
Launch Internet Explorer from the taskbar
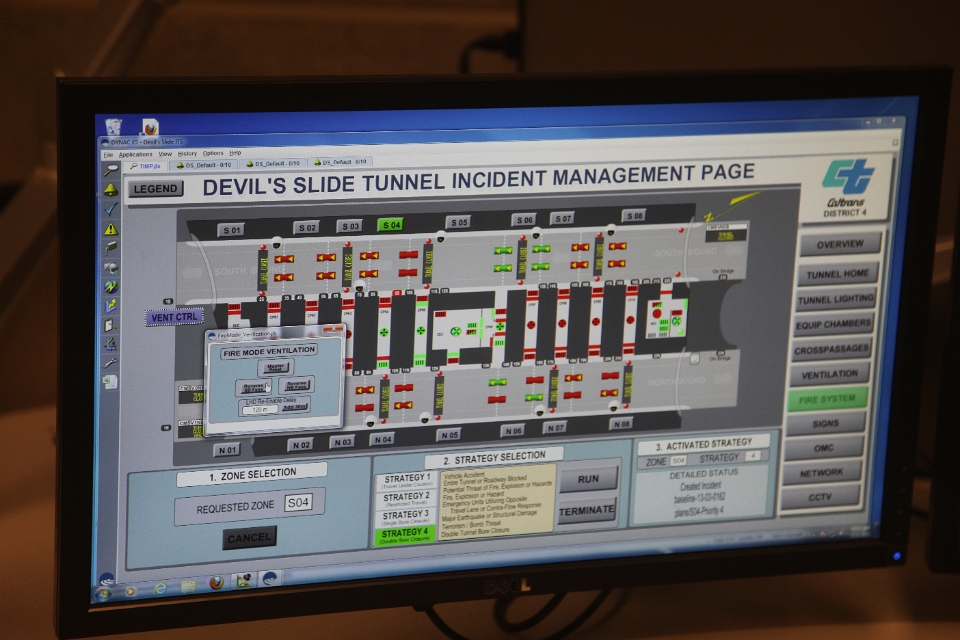click(160, 589)
